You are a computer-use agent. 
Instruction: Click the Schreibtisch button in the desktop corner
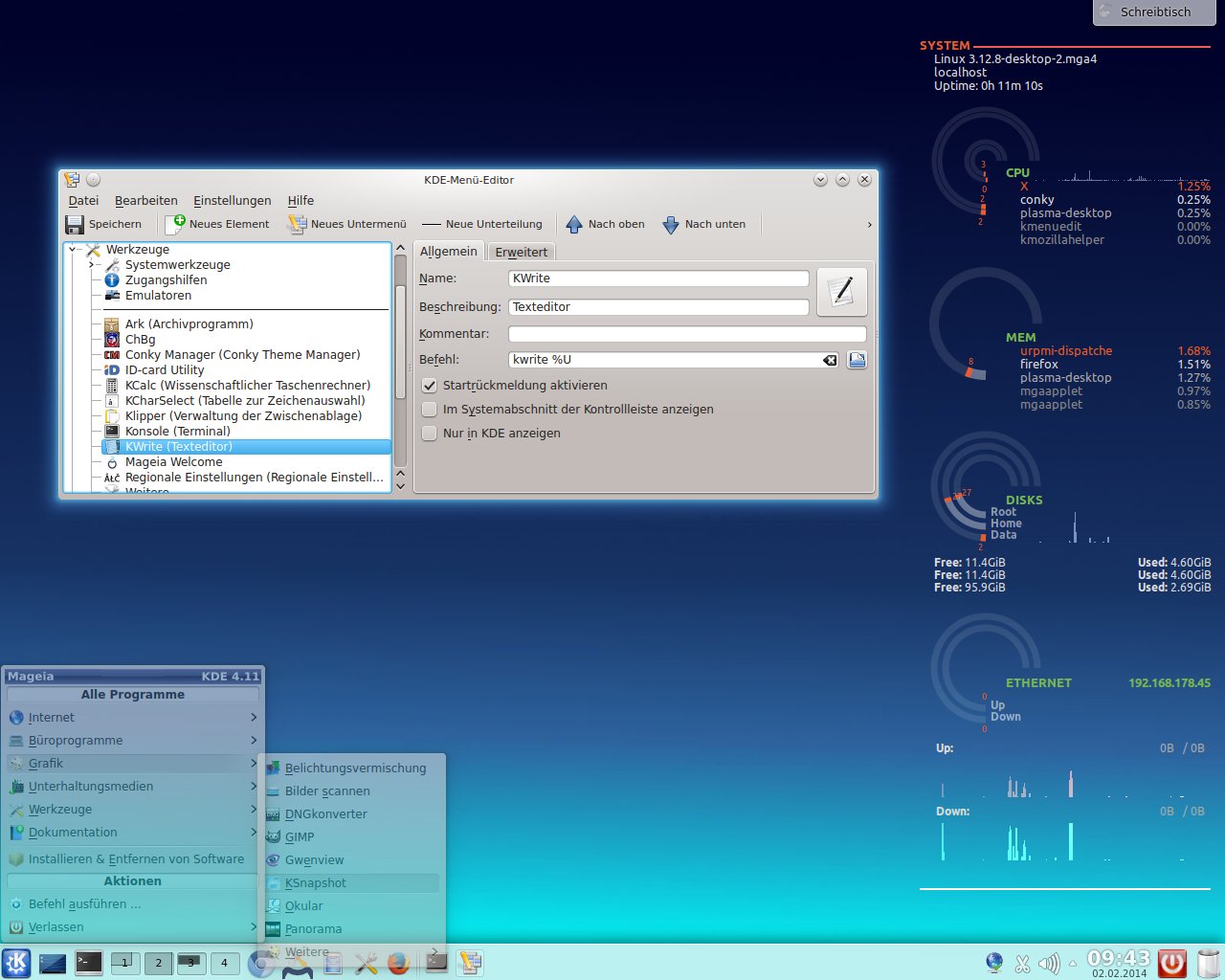[x=1155, y=11]
